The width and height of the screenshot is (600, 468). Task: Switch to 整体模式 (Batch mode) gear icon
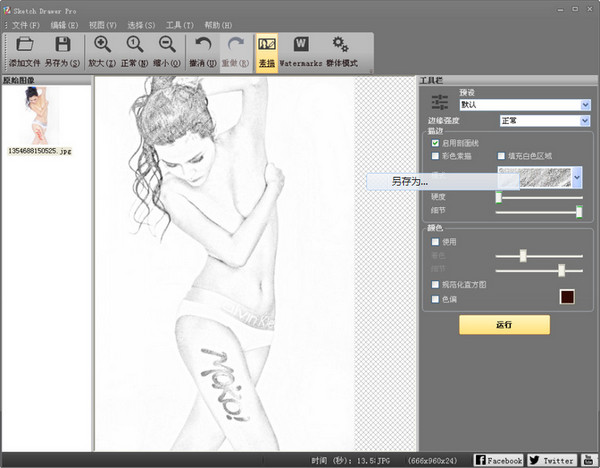[x=340, y=45]
